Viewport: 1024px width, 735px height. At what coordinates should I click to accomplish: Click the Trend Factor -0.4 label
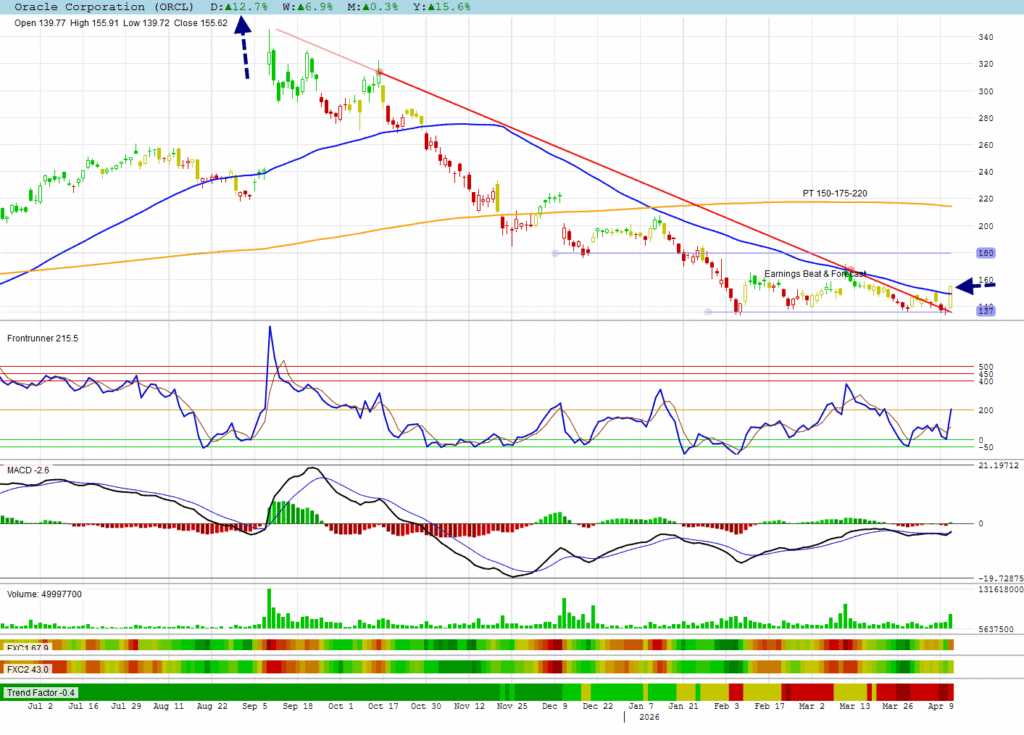coord(42,692)
